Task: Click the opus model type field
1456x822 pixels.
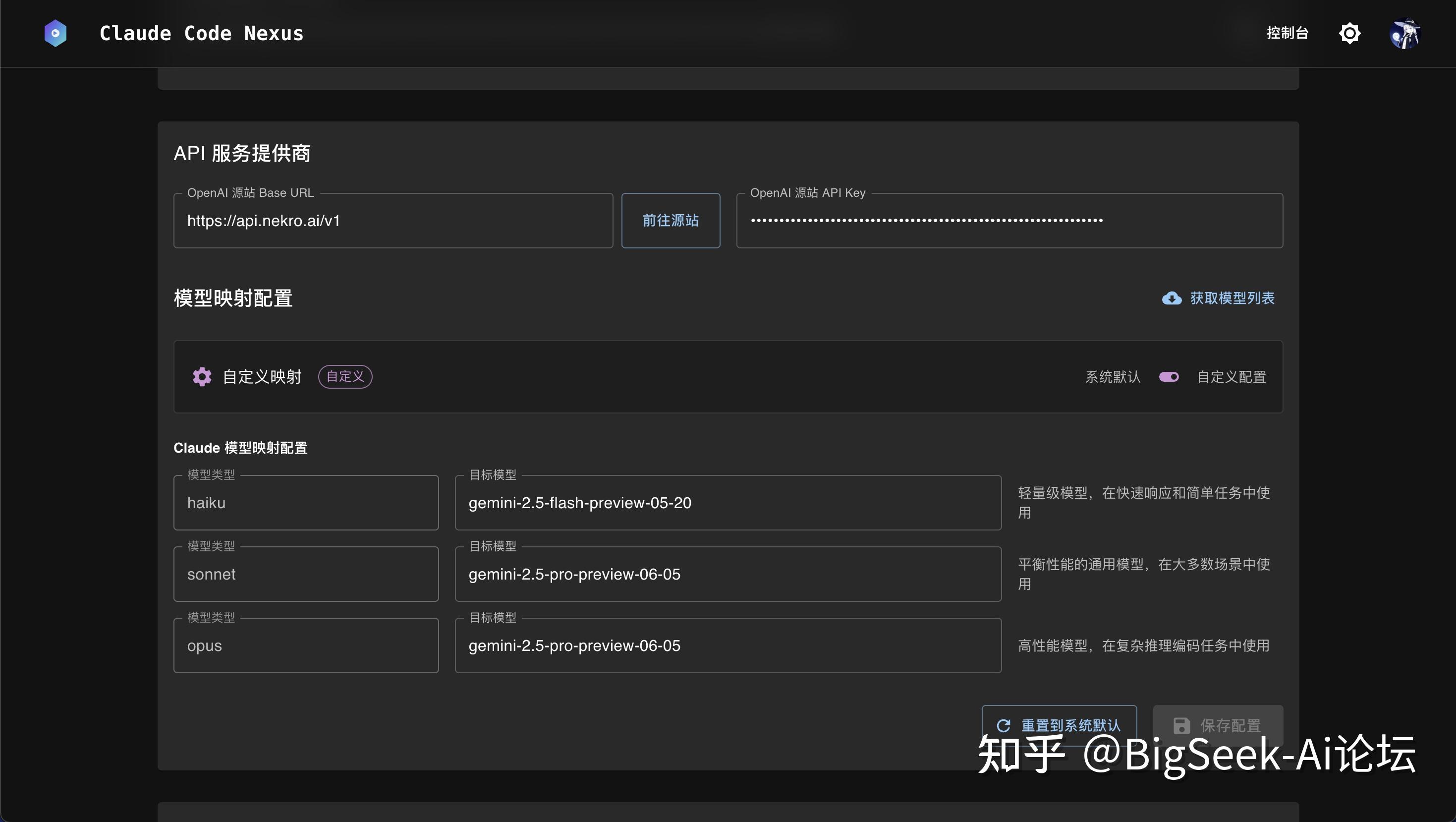Action: pyautogui.click(x=306, y=645)
